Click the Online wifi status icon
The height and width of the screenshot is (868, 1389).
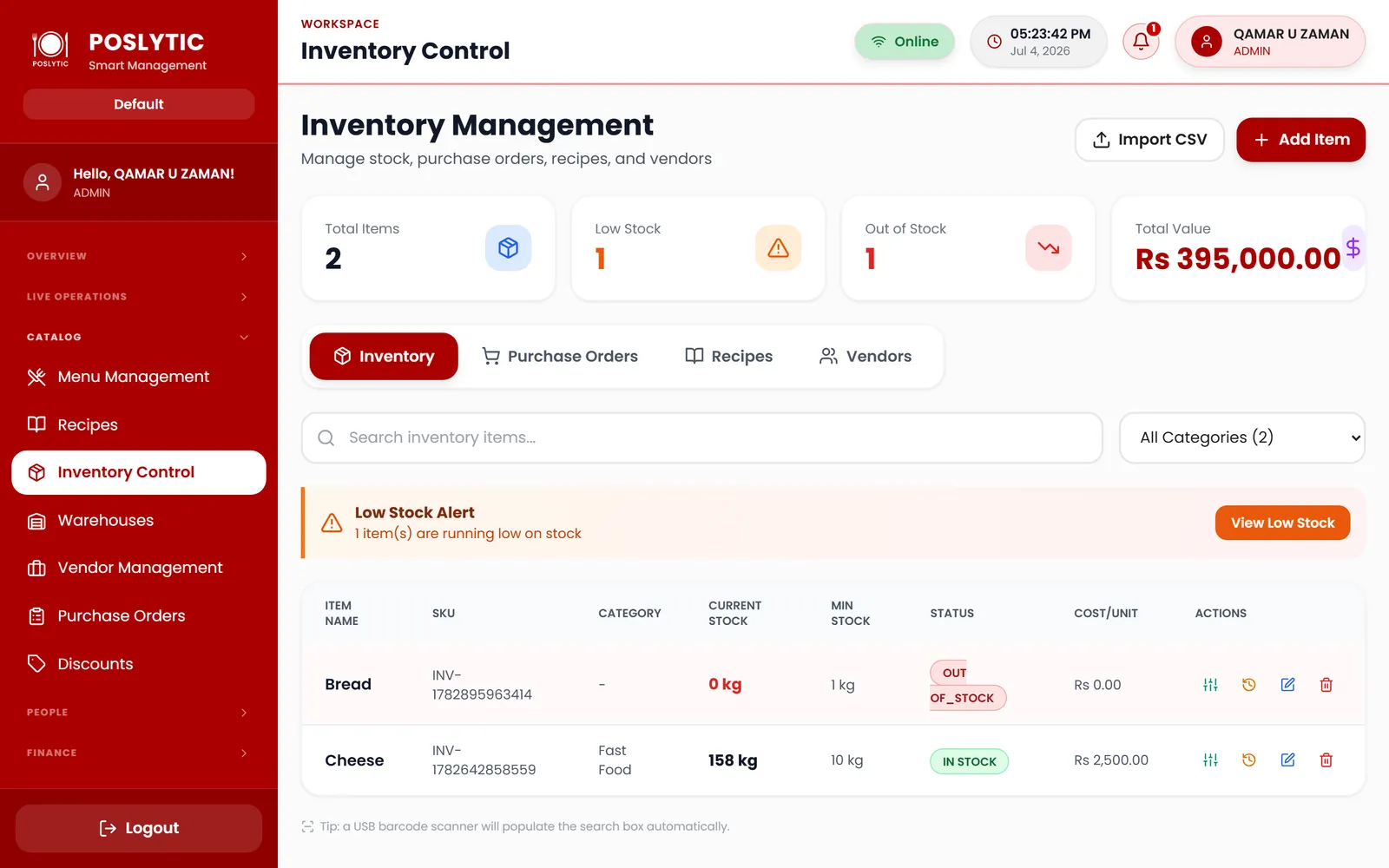point(879,42)
